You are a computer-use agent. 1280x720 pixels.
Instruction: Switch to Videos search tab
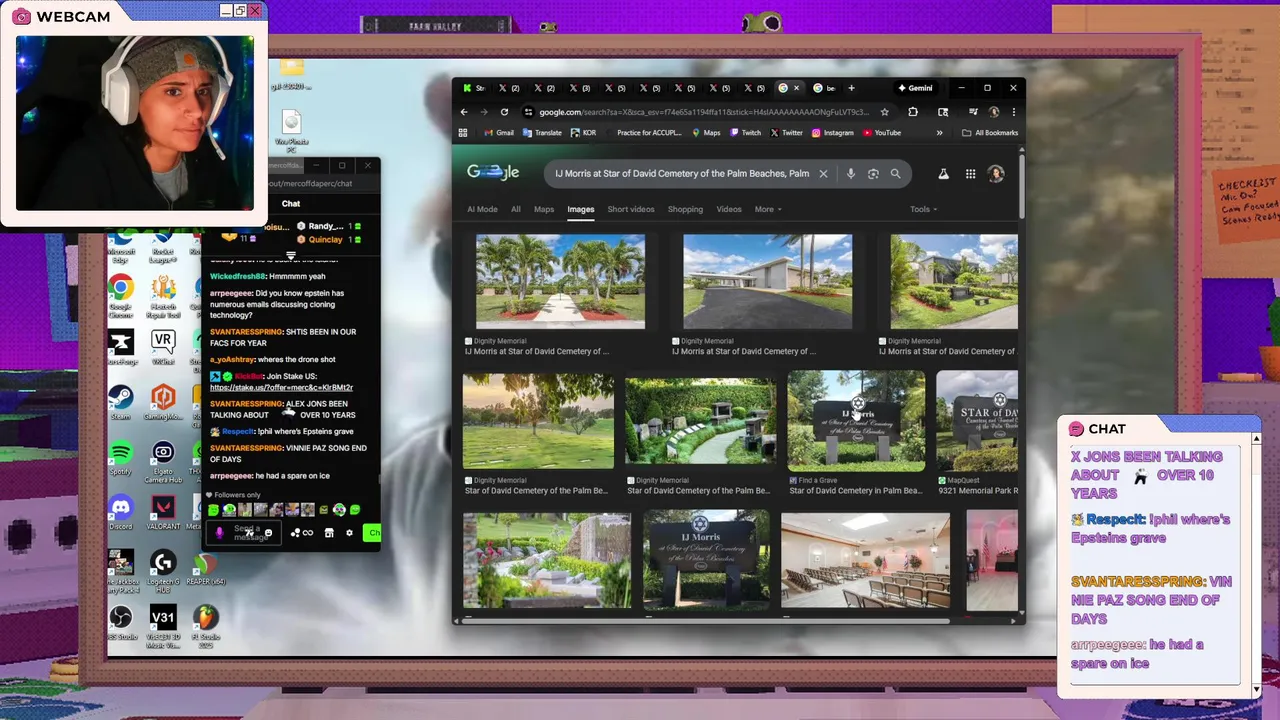tap(729, 209)
